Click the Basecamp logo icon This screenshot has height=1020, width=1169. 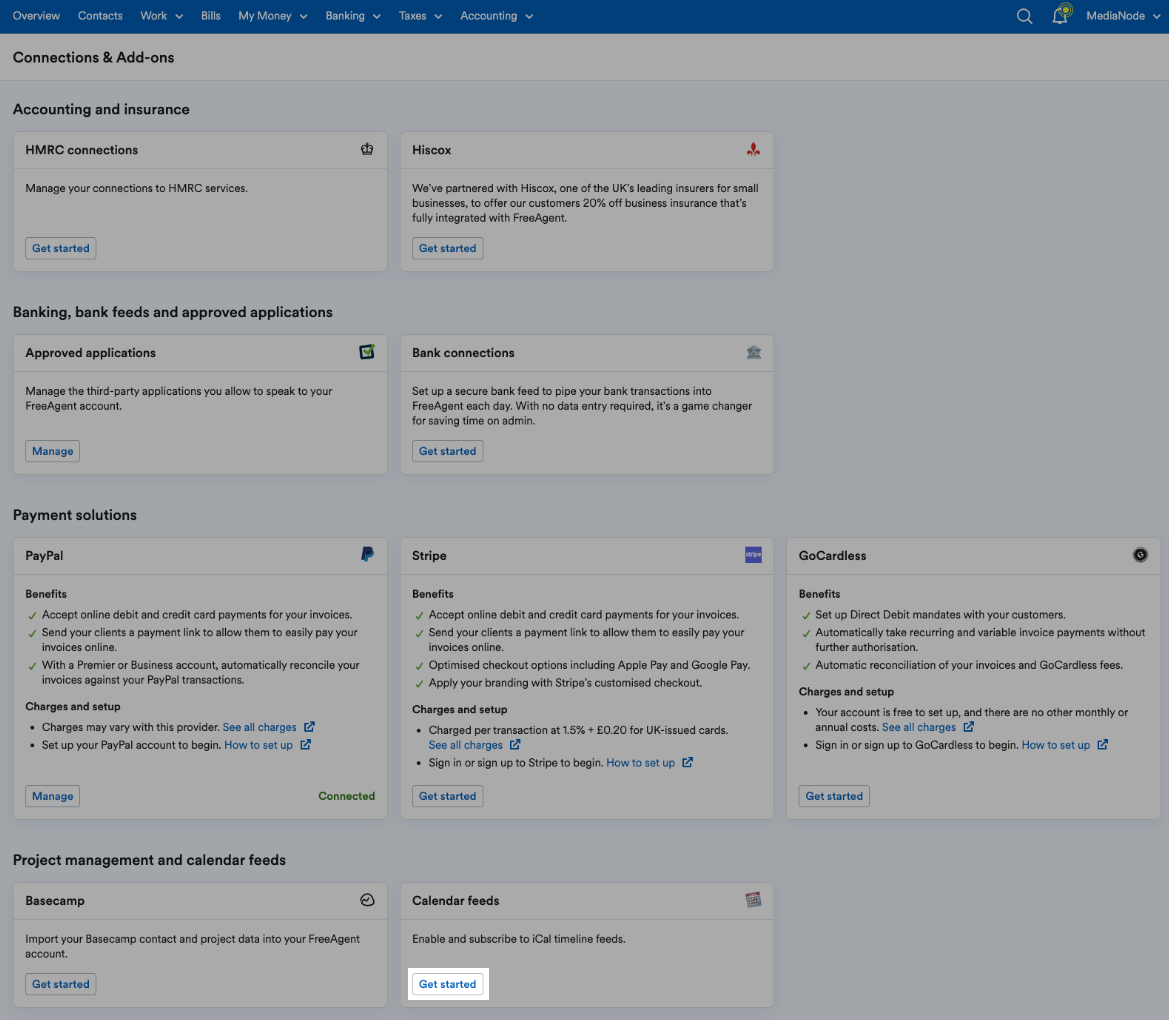pyautogui.click(x=367, y=900)
